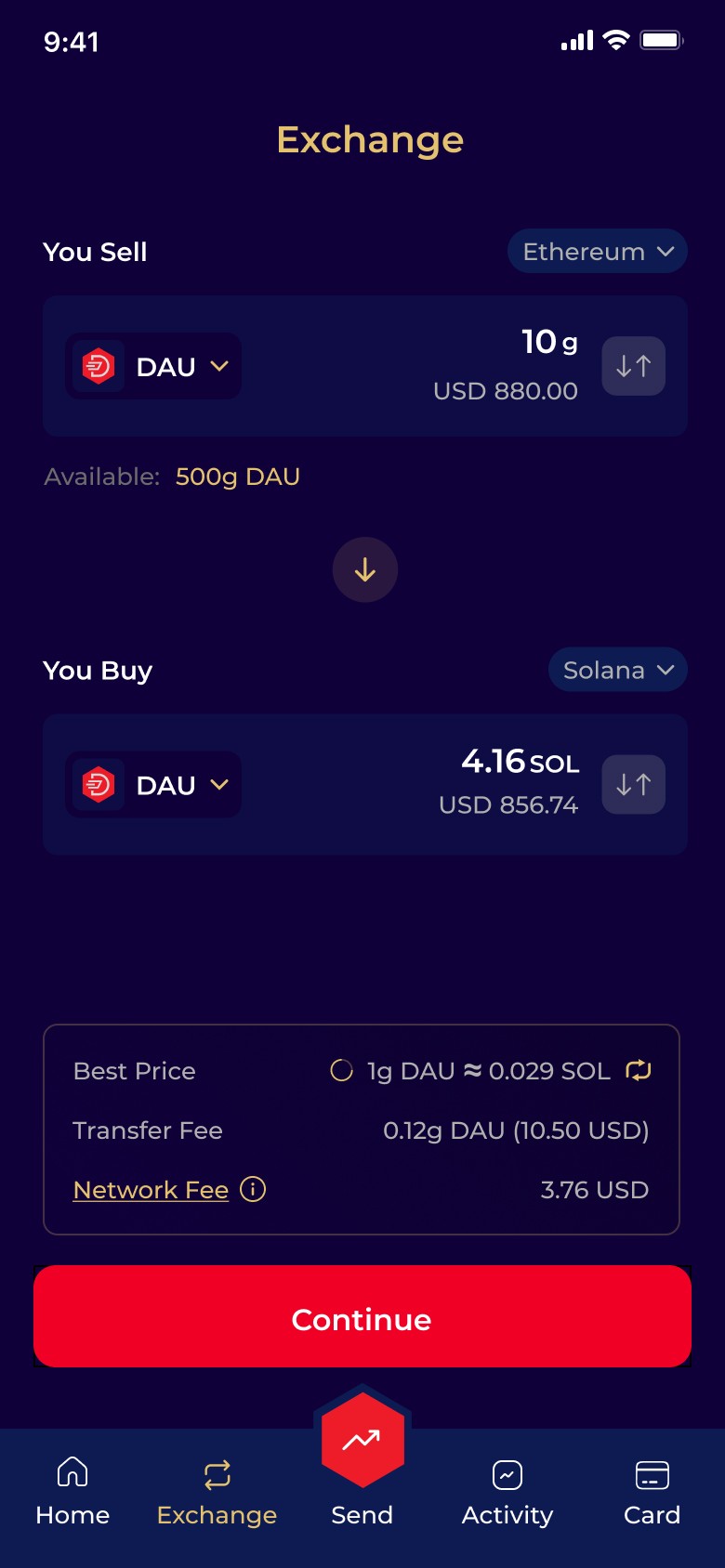The image size is (725, 1568).
Task: Open the Network Fee link
Action: point(151,1190)
